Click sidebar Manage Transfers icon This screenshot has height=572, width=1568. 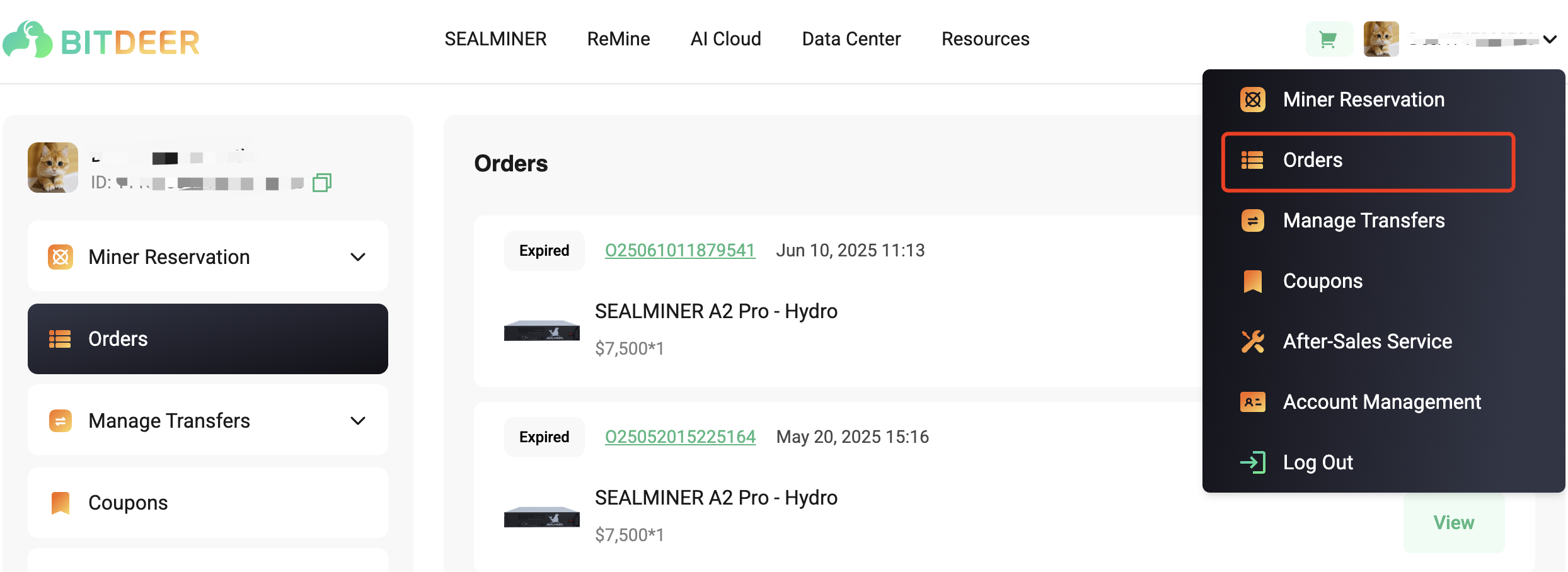[61, 421]
